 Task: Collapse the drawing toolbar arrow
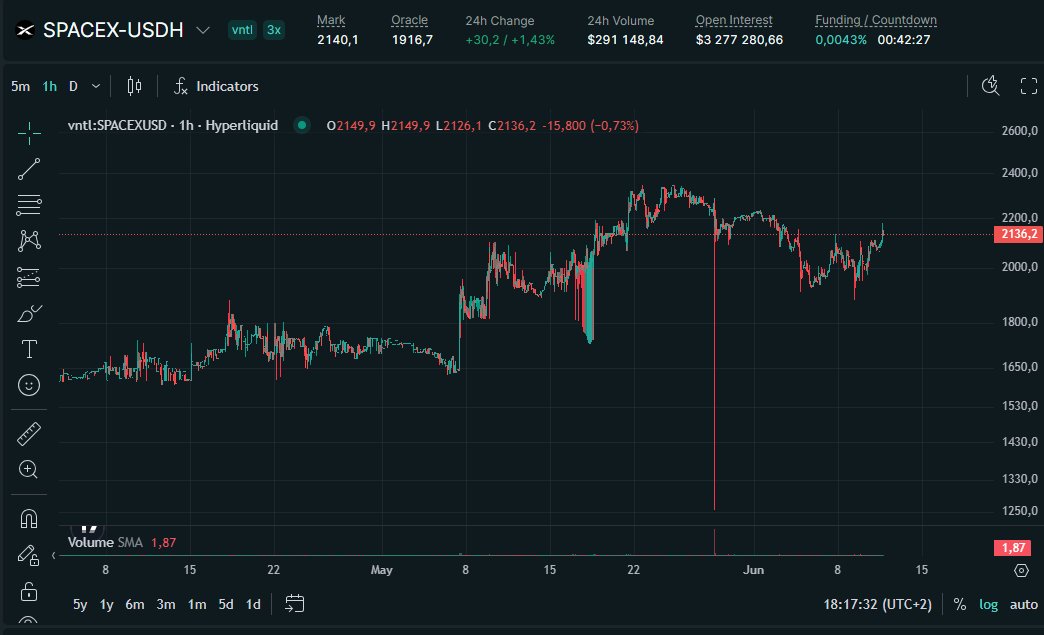tap(53, 555)
